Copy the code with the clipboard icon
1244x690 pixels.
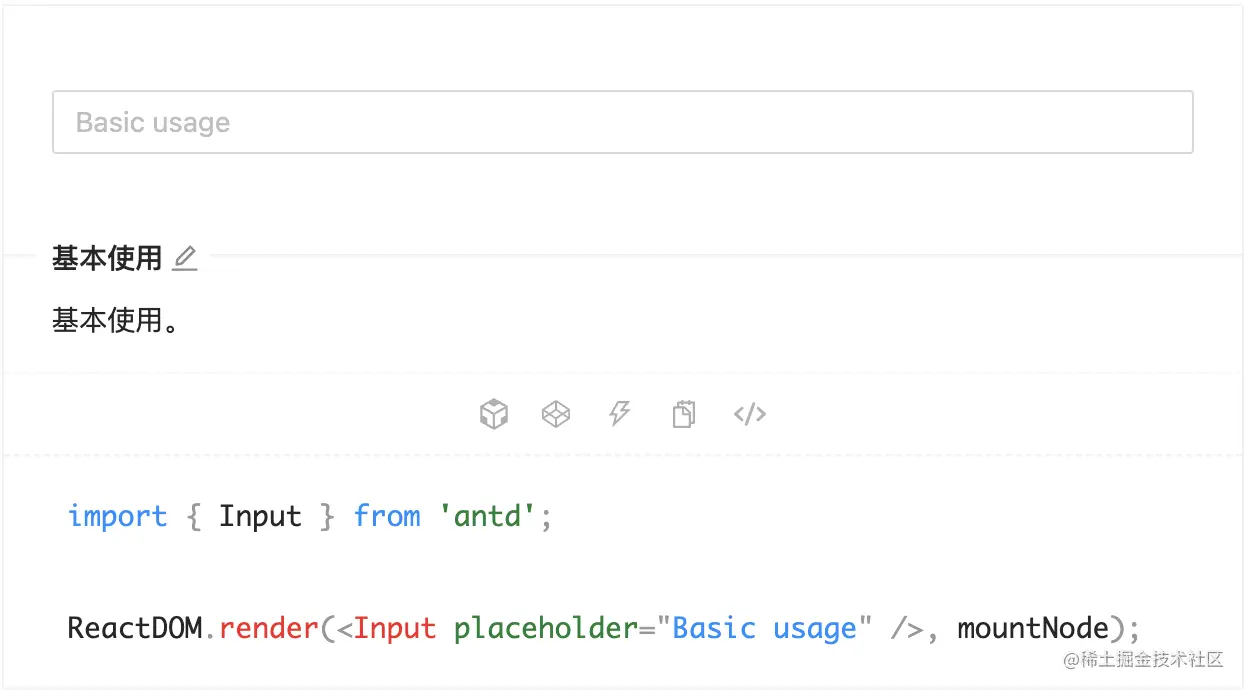coord(684,414)
